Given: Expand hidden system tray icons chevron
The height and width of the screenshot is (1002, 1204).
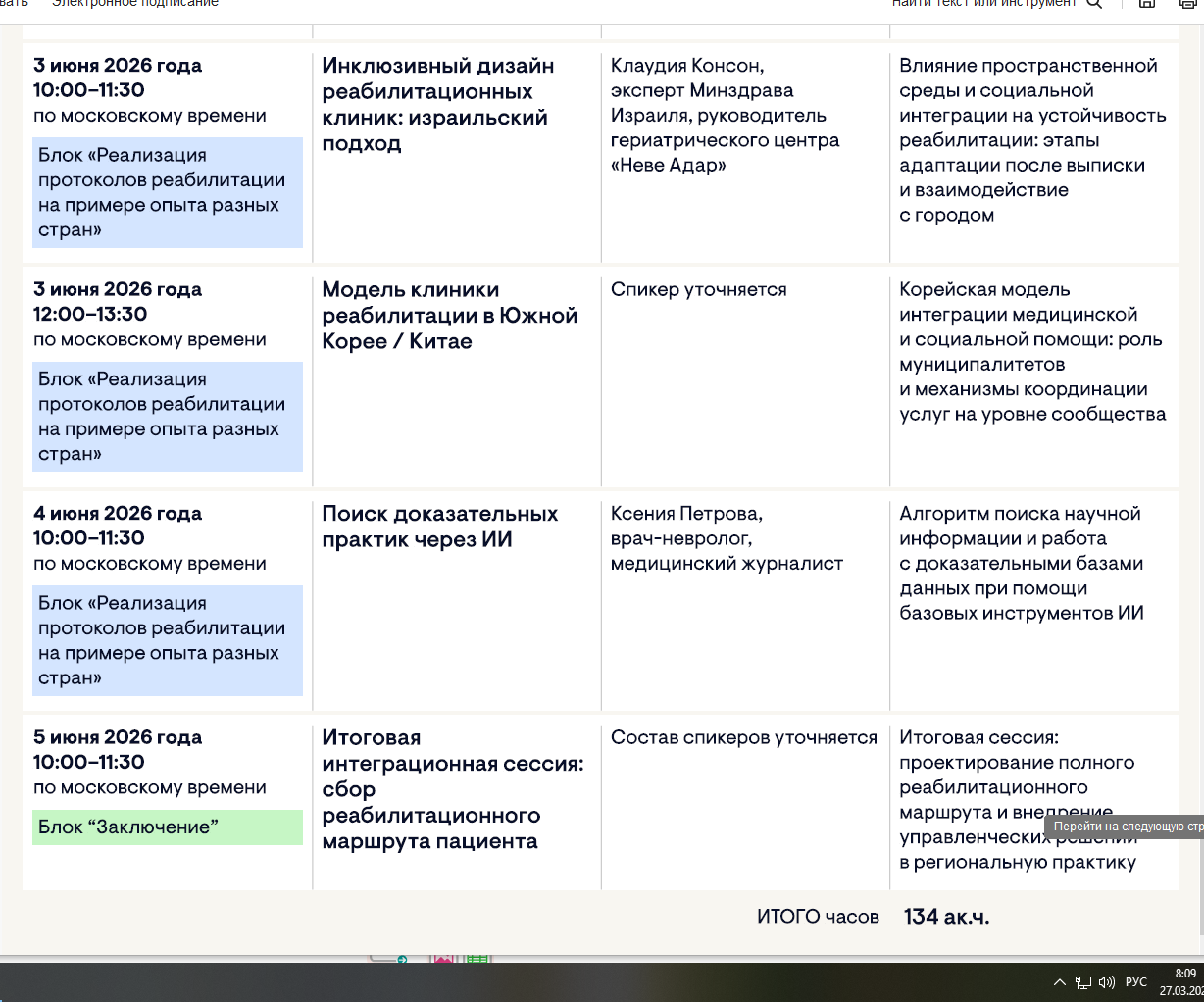Looking at the screenshot, I should (1060, 982).
